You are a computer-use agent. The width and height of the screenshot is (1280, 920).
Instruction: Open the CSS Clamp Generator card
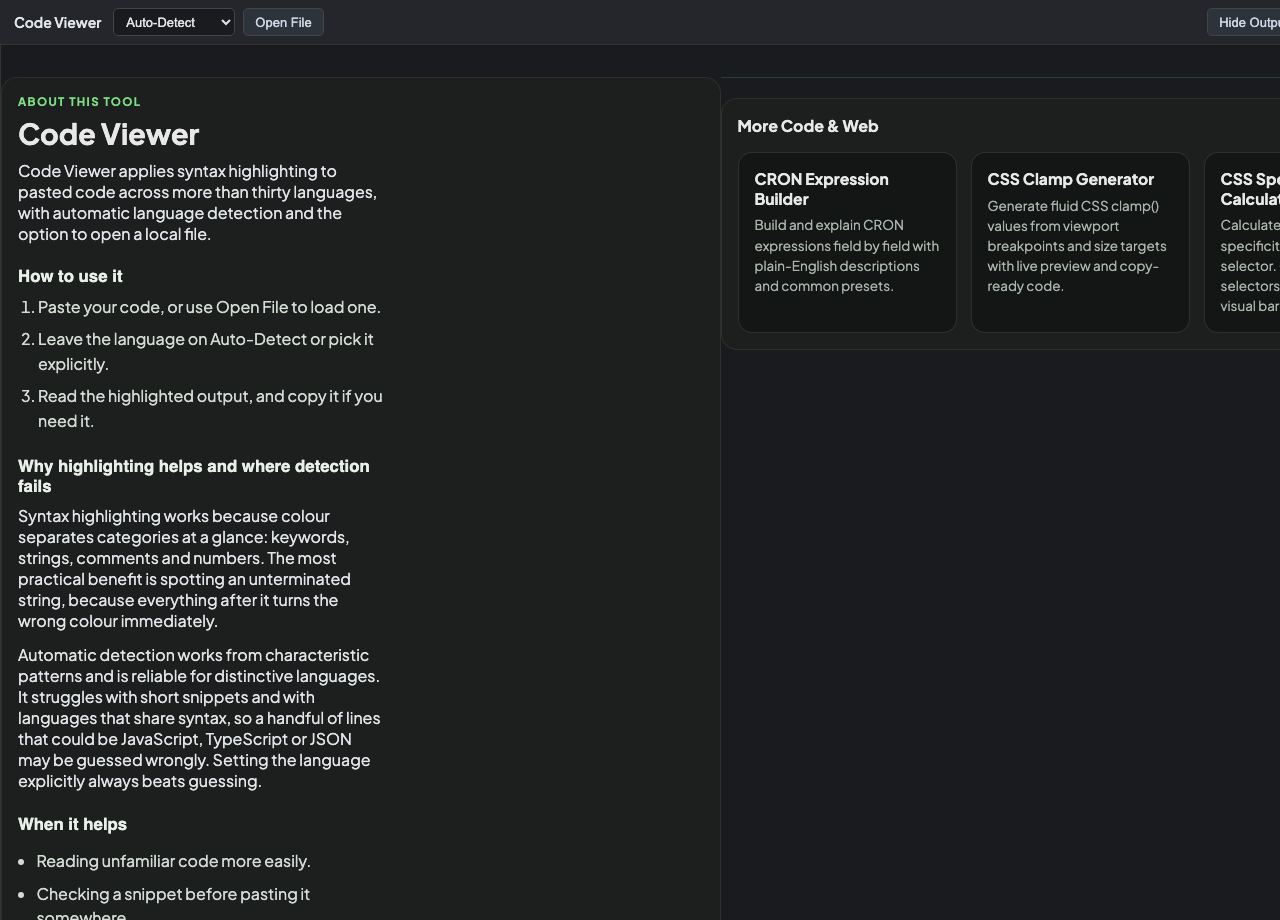point(1080,242)
